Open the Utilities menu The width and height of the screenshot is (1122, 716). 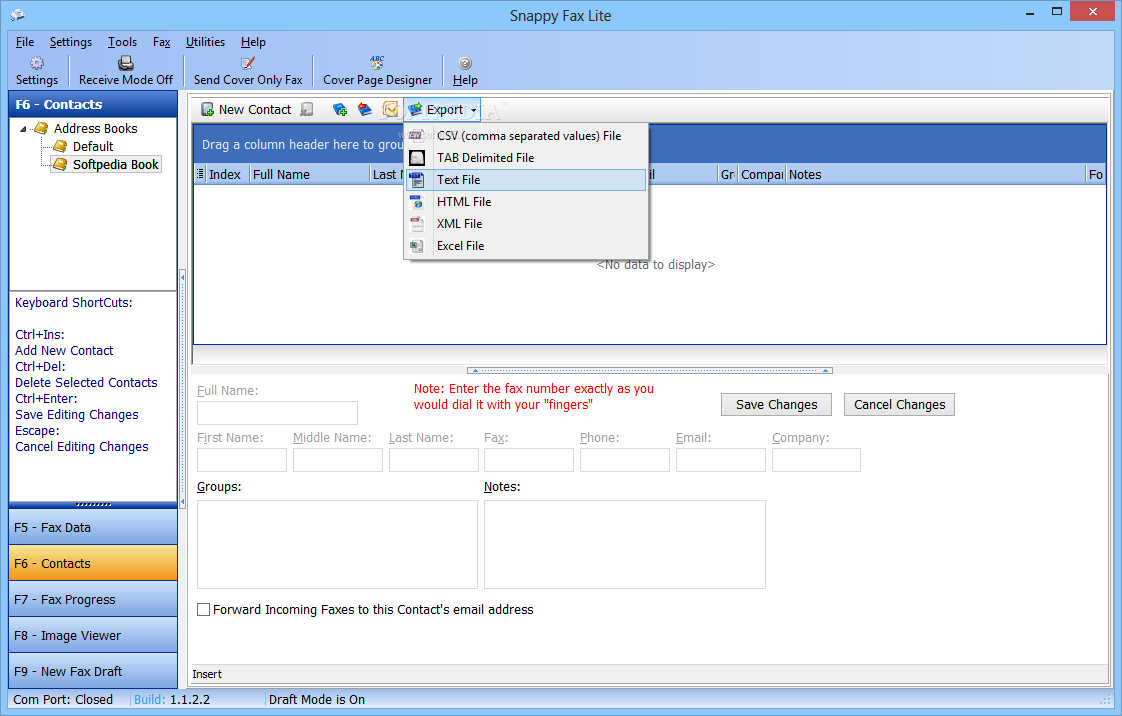tap(205, 42)
